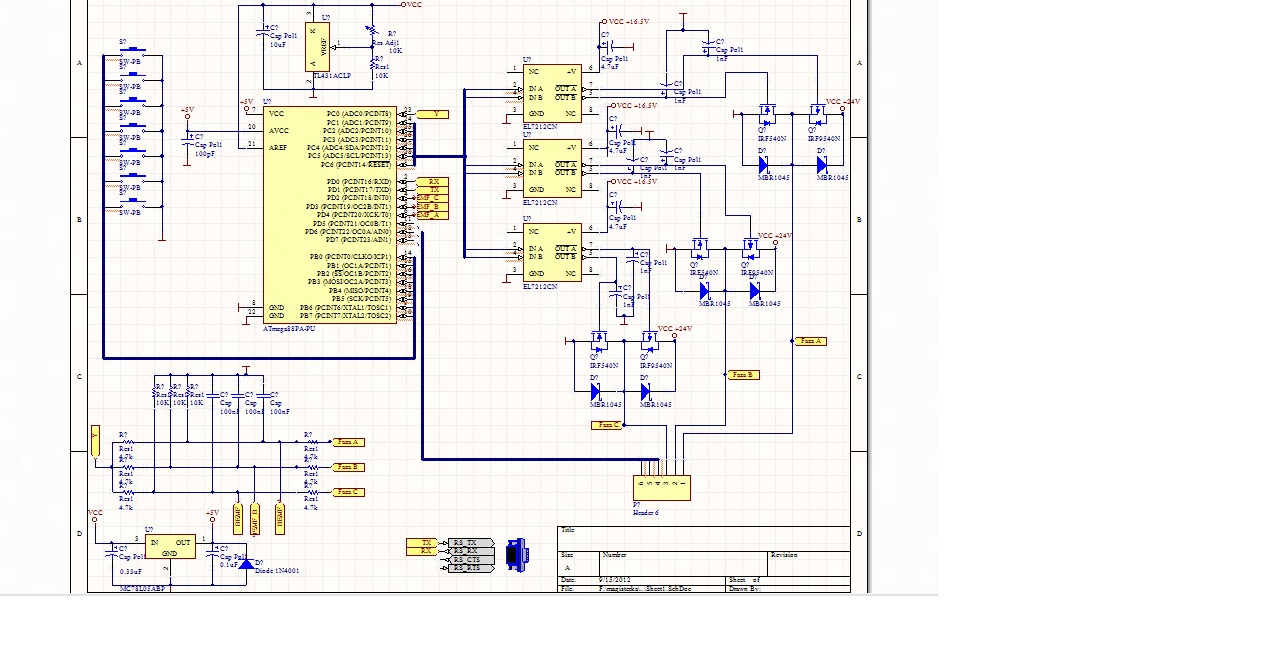Image resolution: width=1274 pixels, height=655 pixels.
Task: Select the 0.33uF input capacitor
Action: (x=112, y=551)
